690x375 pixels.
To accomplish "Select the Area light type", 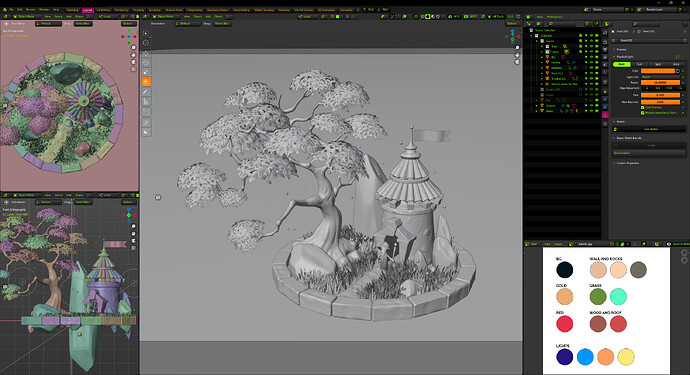I will [676, 64].
